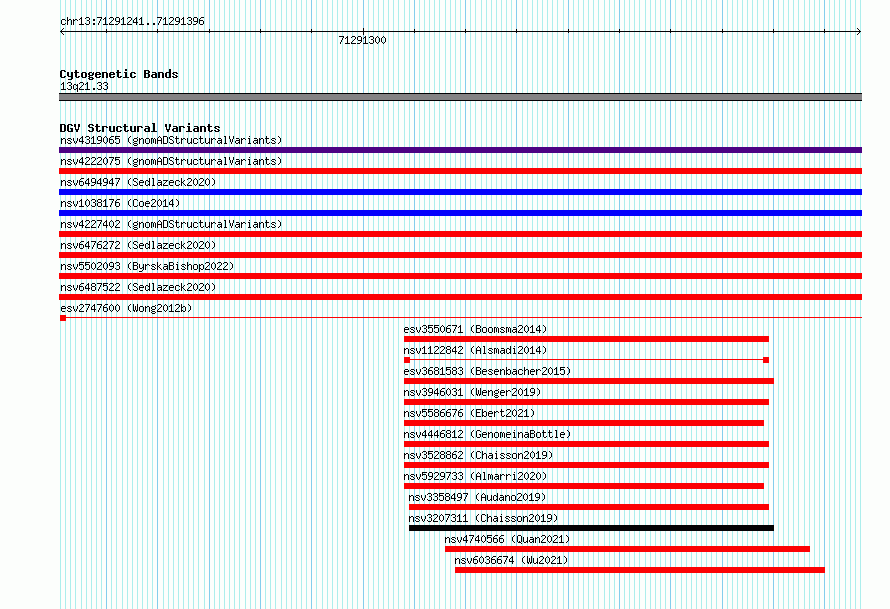890x609 pixels.
Task: Click the ruler's right arrow end
Action: (x=859, y=32)
